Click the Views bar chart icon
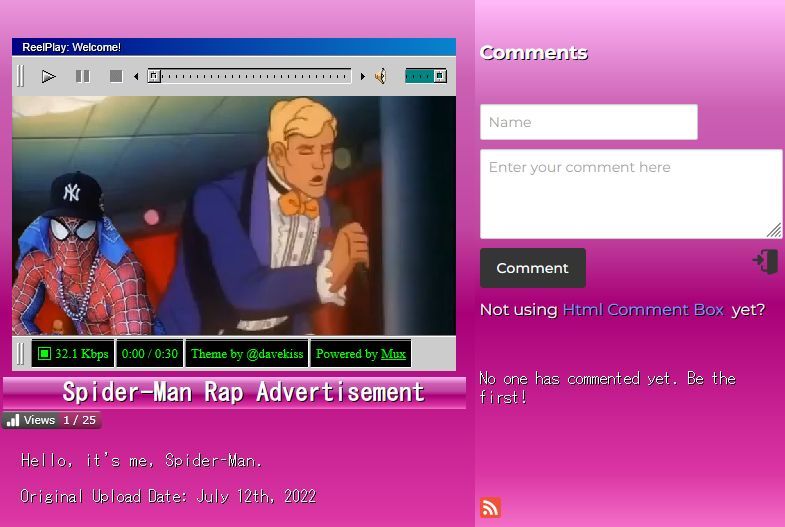 click(13, 420)
